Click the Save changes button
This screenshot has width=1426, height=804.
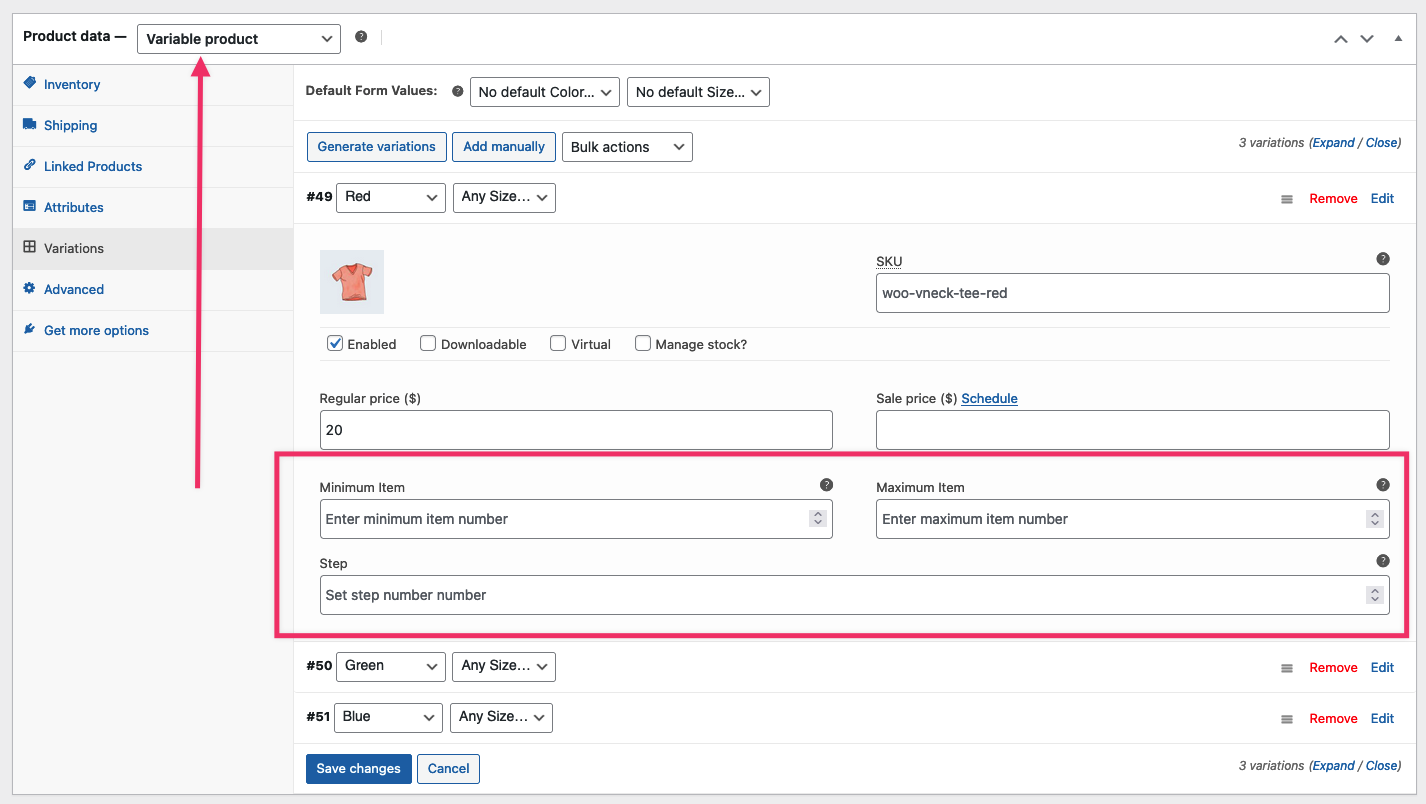click(359, 769)
